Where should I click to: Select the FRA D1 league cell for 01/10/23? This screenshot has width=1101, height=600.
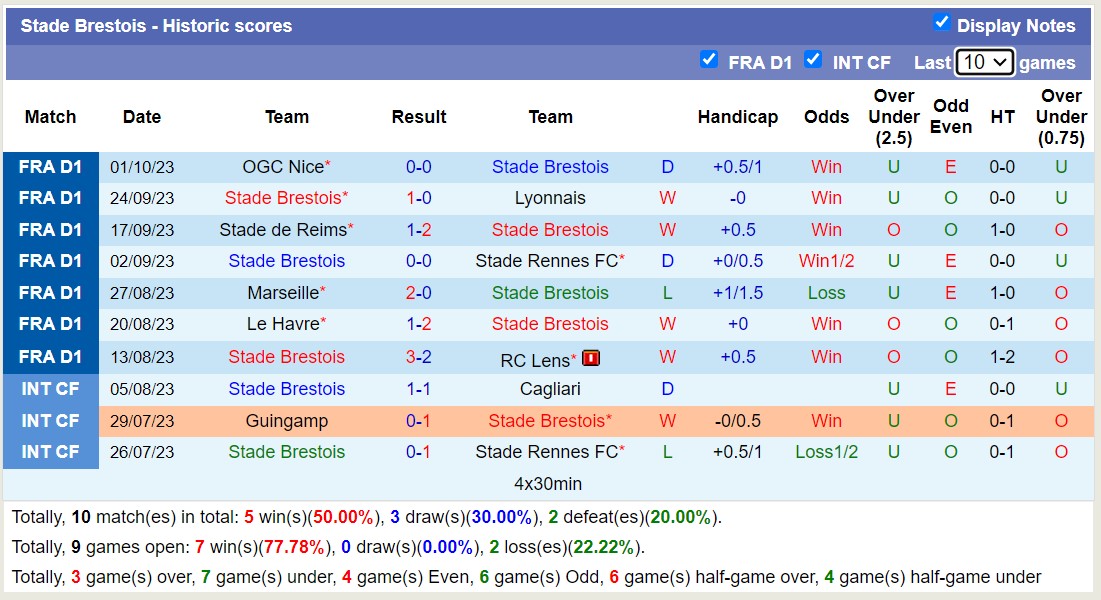pos(50,167)
